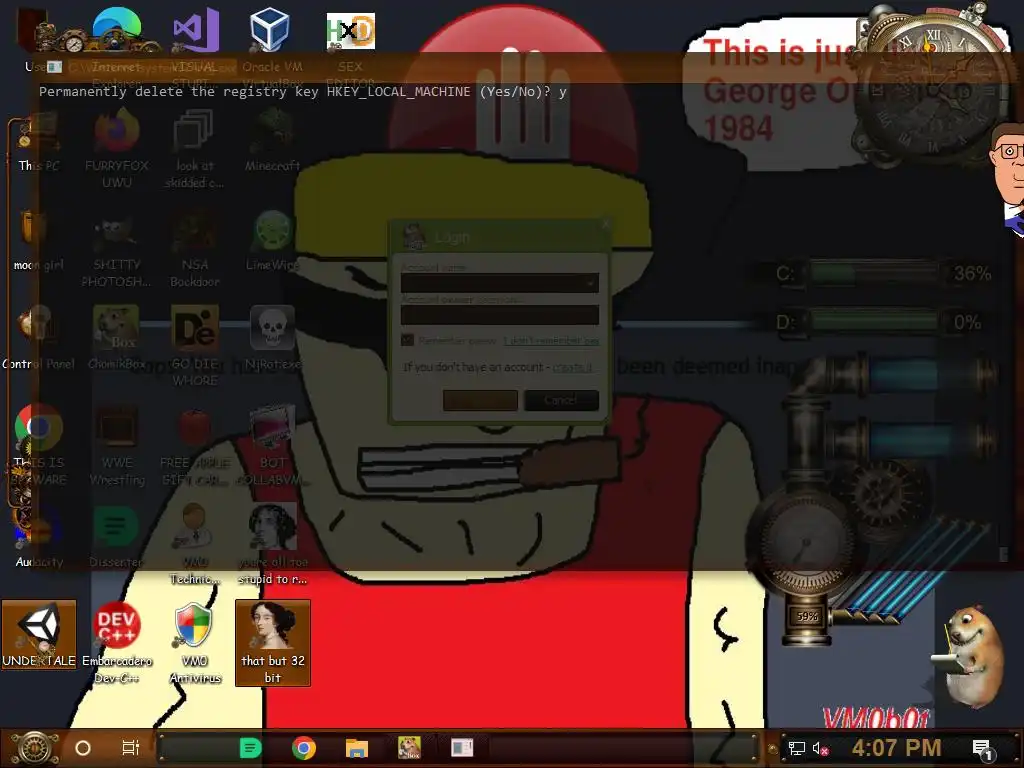The width and height of the screenshot is (1024, 768).
Task: Click the D: drive 0% usage bar
Action: click(874, 322)
